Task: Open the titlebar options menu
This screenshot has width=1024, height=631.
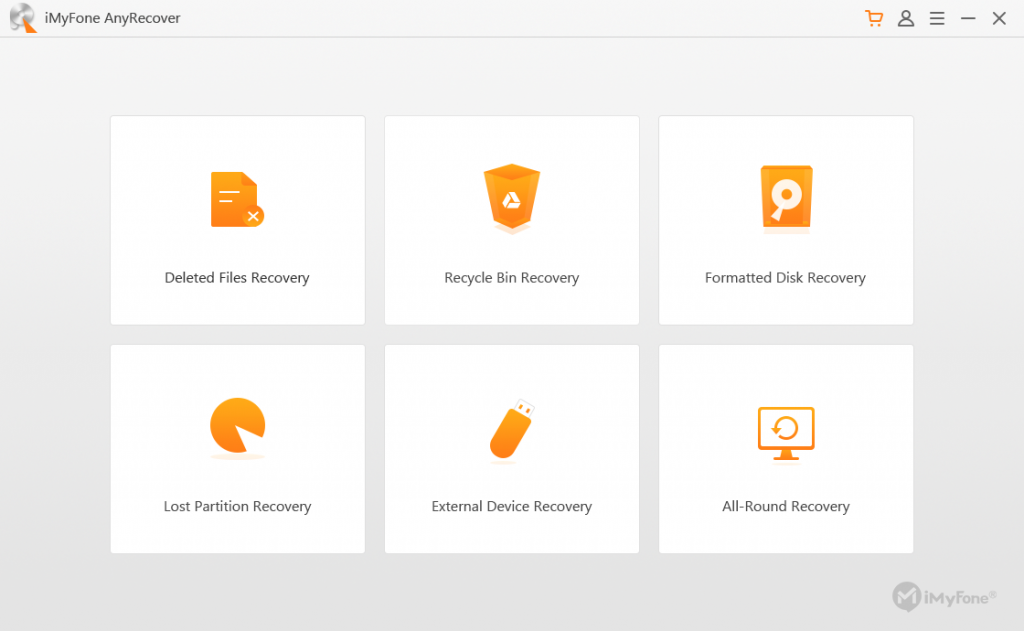Action: [937, 18]
